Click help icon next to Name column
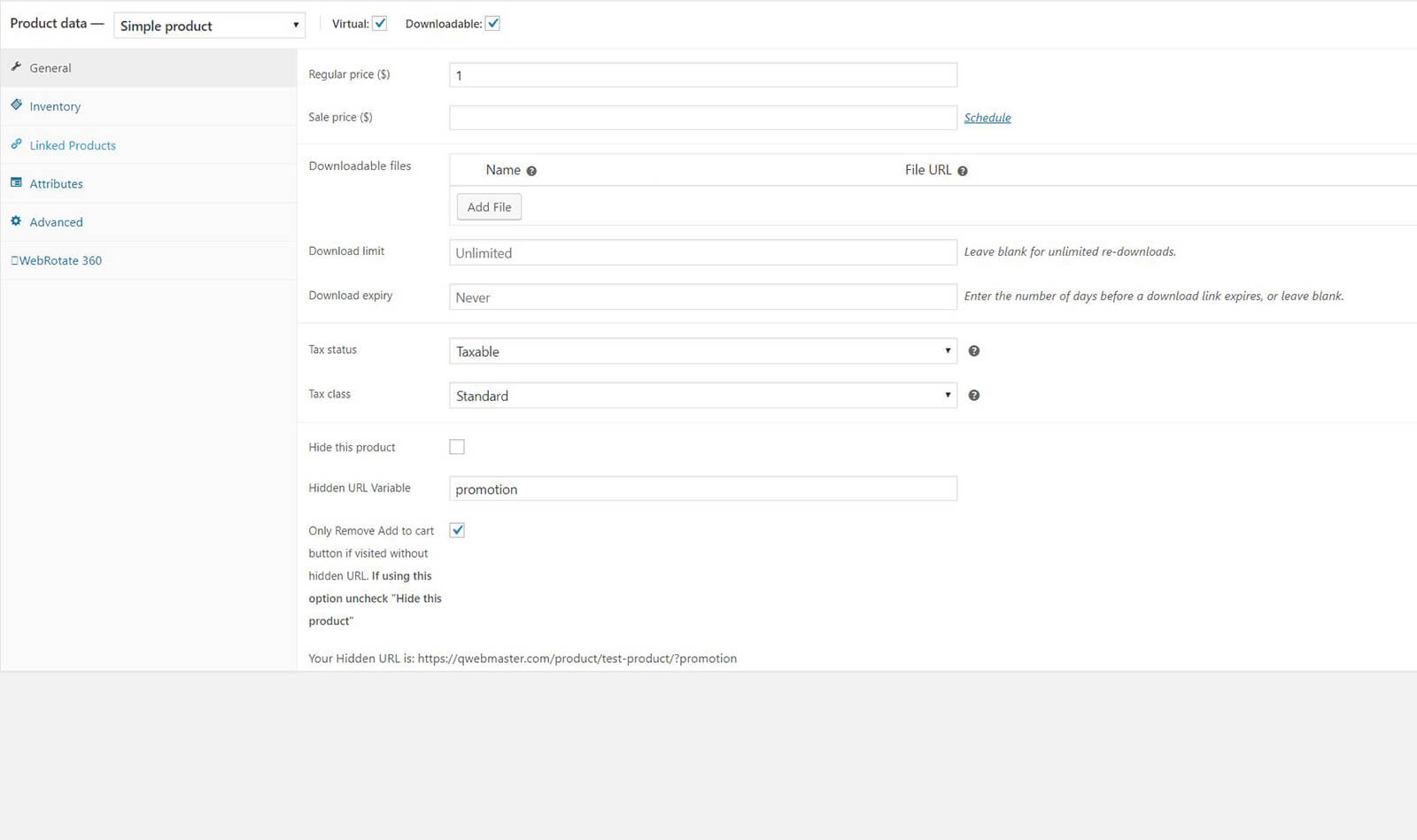 tap(531, 171)
